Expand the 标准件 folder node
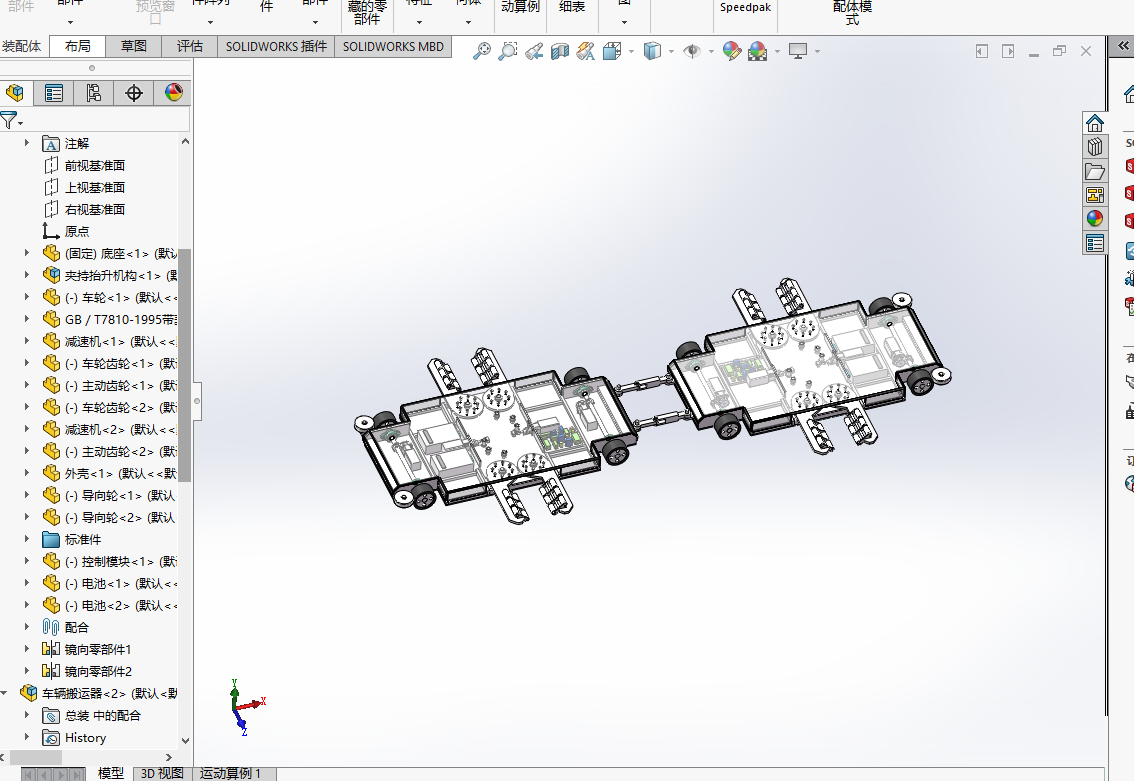Image resolution: width=1134 pixels, height=781 pixels. (x=27, y=539)
